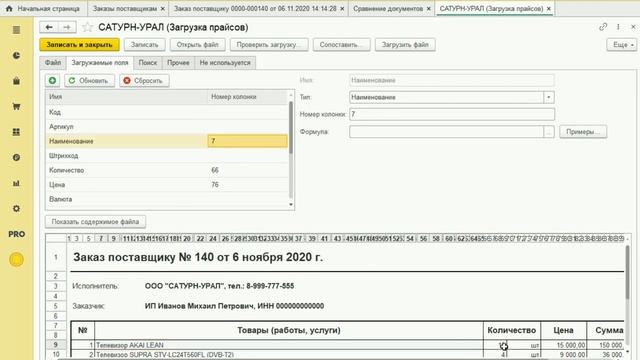640x360 pixels.
Task: Click Открыть файл button
Action: (x=198, y=44)
